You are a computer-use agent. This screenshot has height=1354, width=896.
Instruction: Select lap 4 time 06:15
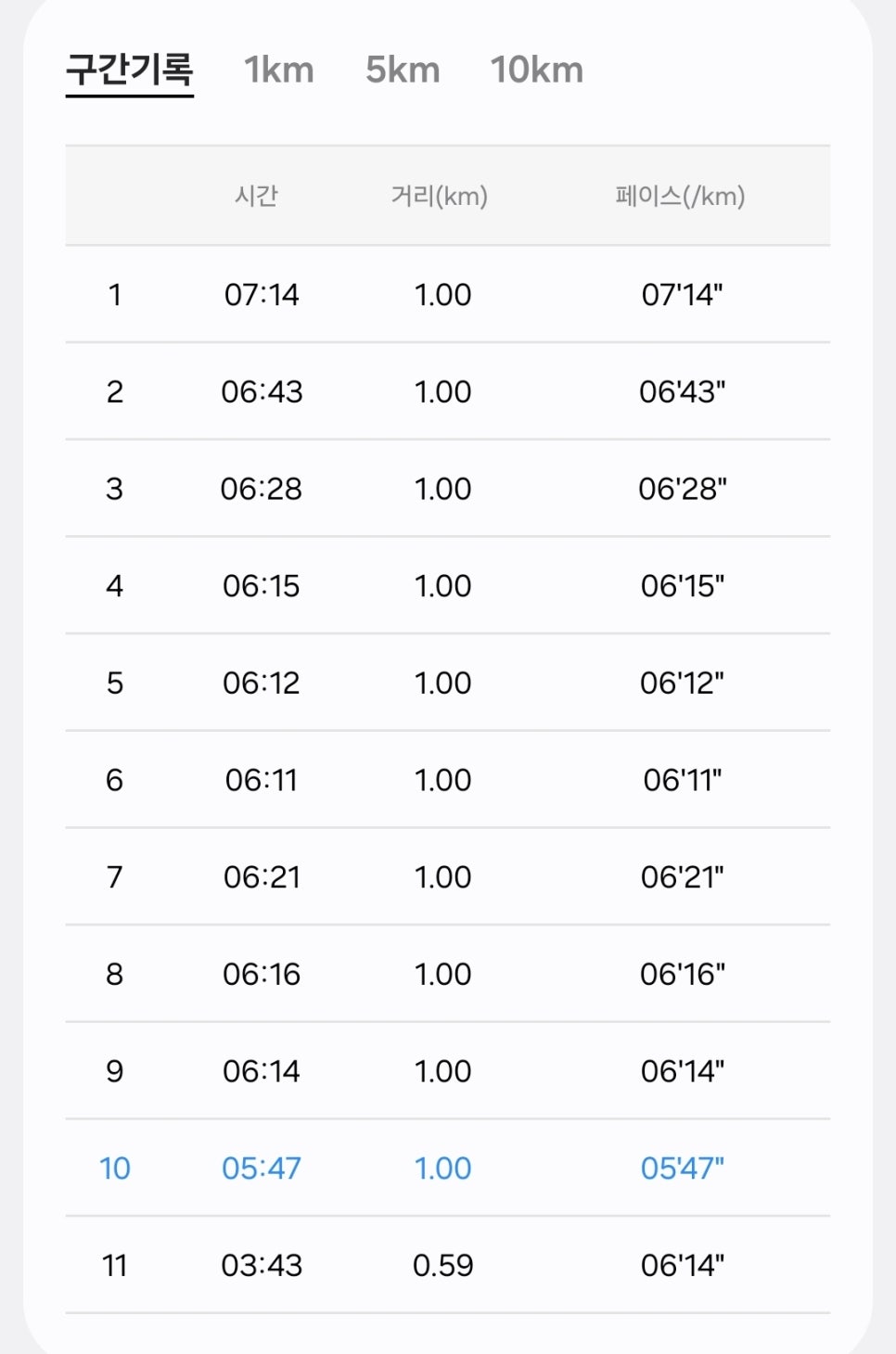[262, 586]
